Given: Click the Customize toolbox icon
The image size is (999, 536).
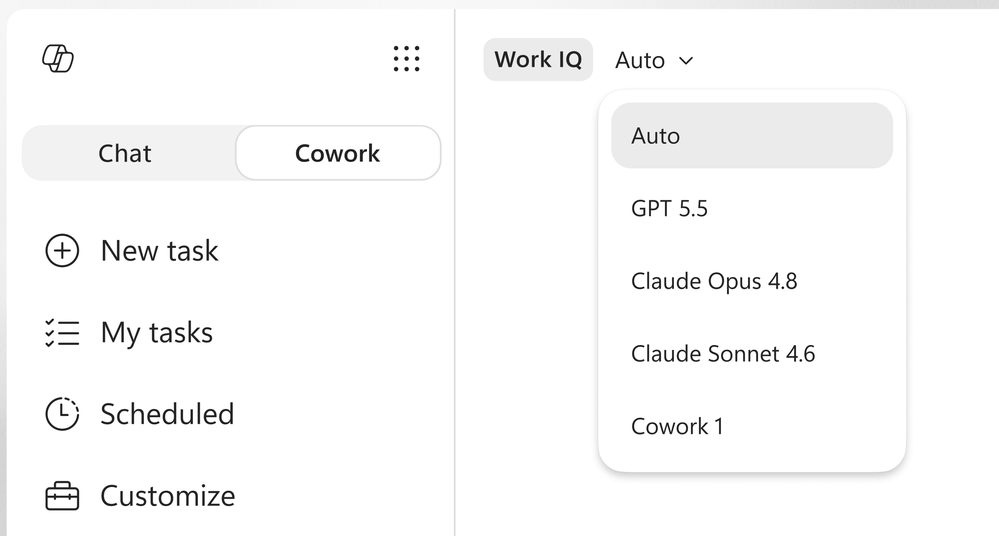Looking at the screenshot, I should pyautogui.click(x=62, y=496).
